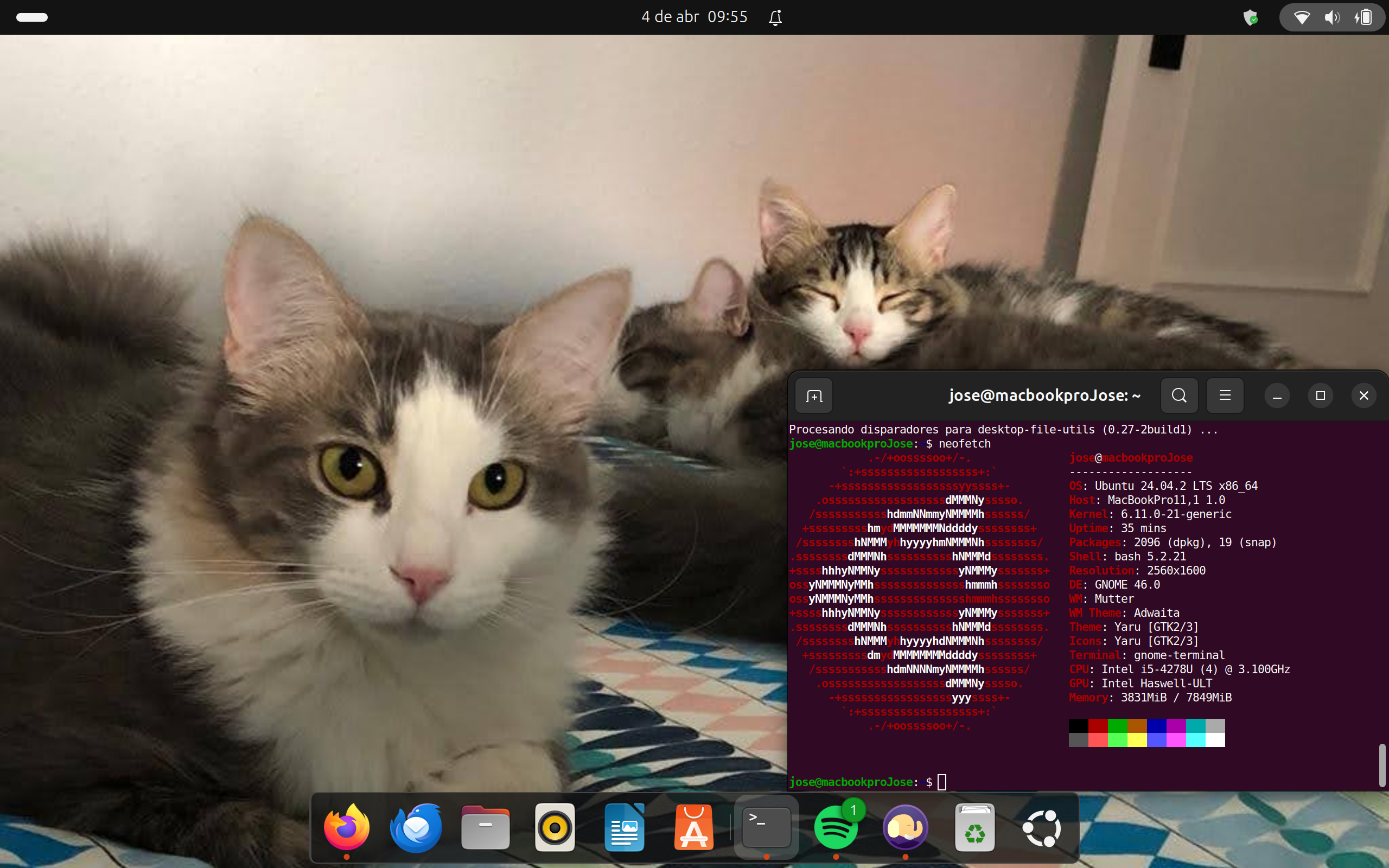Launch Thunderbird mail from the dock
The height and width of the screenshot is (868, 1389).
click(416, 827)
